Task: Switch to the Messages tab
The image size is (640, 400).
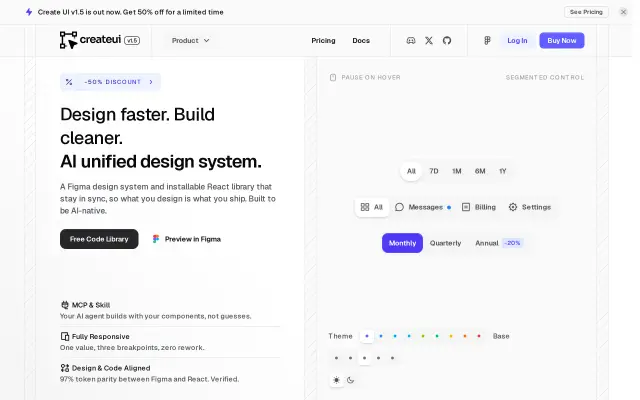Action: pos(423,207)
